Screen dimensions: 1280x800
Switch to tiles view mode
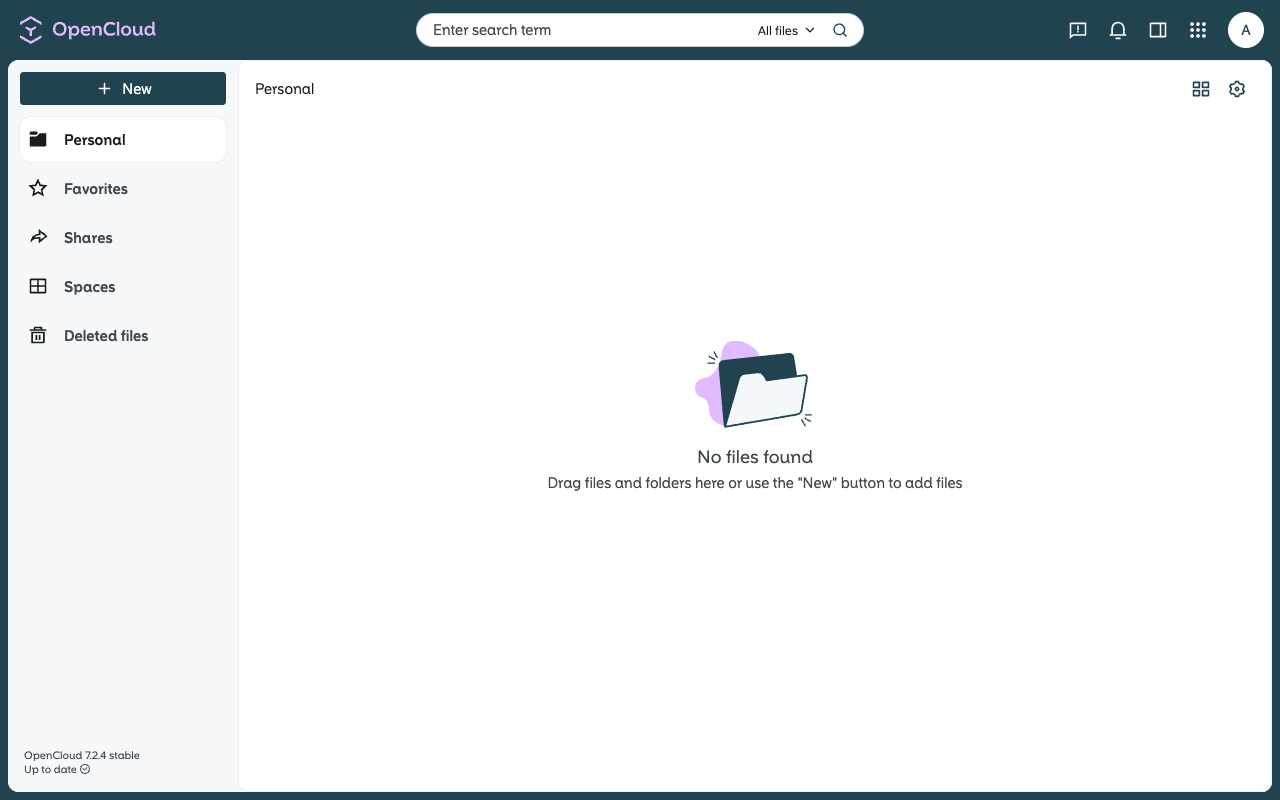point(1201,89)
